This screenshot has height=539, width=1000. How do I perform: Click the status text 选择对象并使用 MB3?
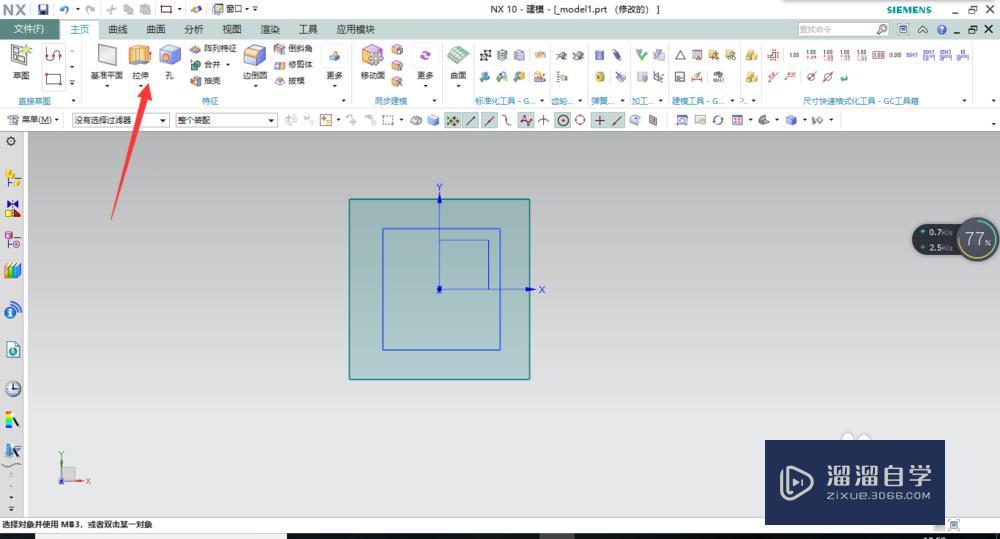[x=77, y=524]
